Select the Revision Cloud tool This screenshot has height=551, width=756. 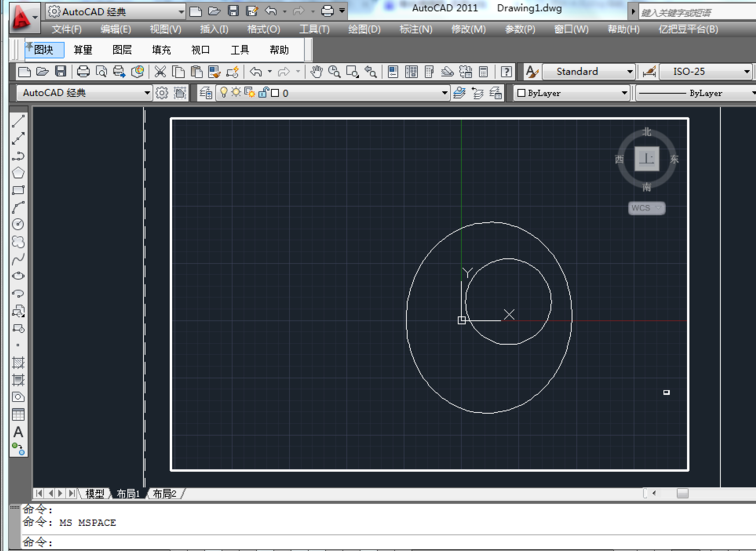pos(18,242)
